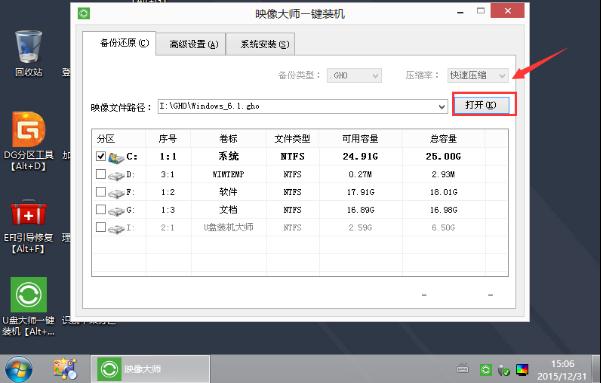Viewport: 601px width, 383px height.
Task: Switch to the 备份还原 (C) tab
Action: 119,43
